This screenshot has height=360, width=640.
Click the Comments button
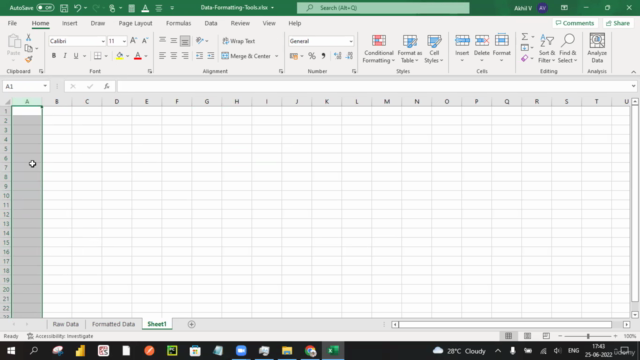click(575, 23)
